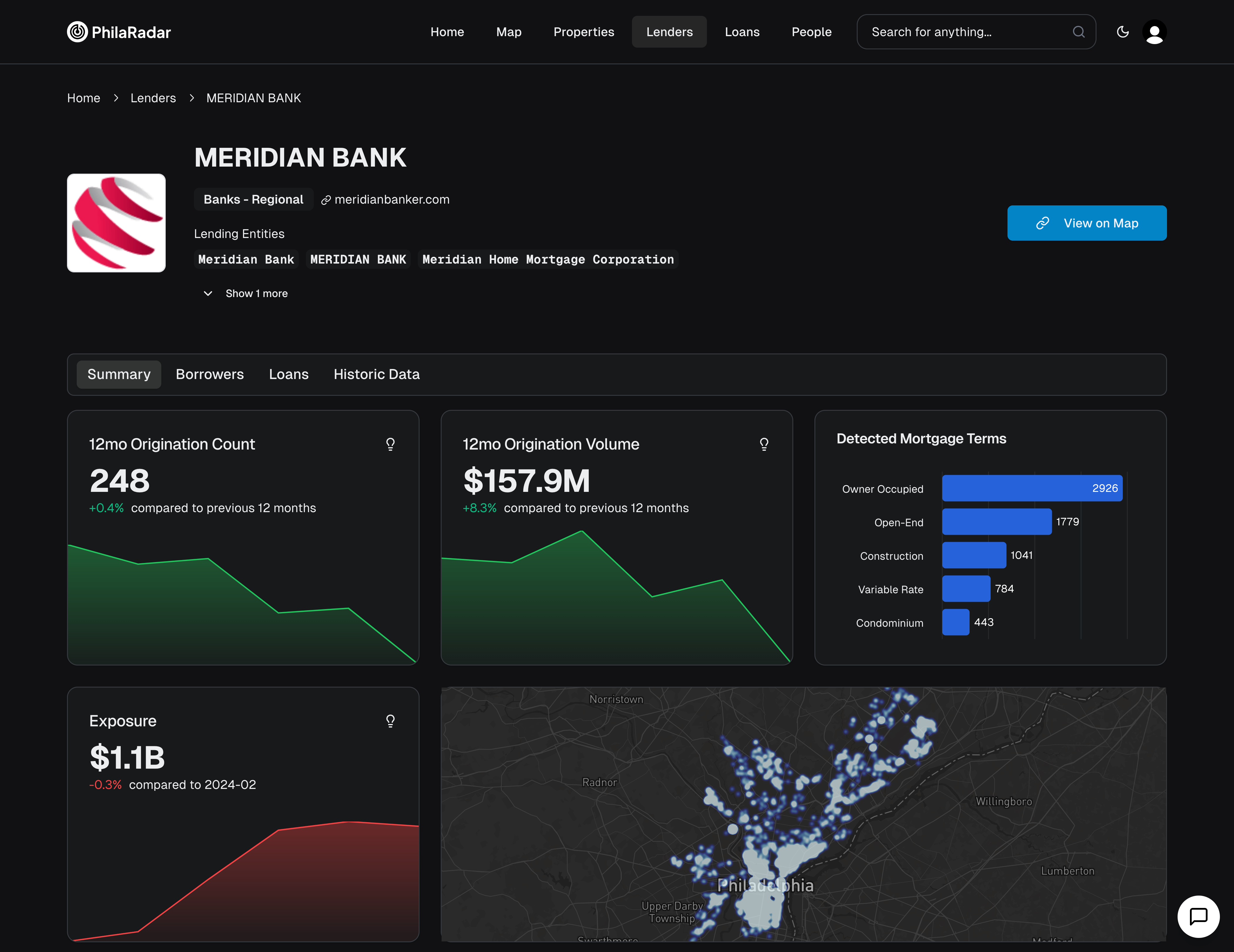Open the user profile avatar
Viewport: 1234px width, 952px height.
click(x=1154, y=32)
